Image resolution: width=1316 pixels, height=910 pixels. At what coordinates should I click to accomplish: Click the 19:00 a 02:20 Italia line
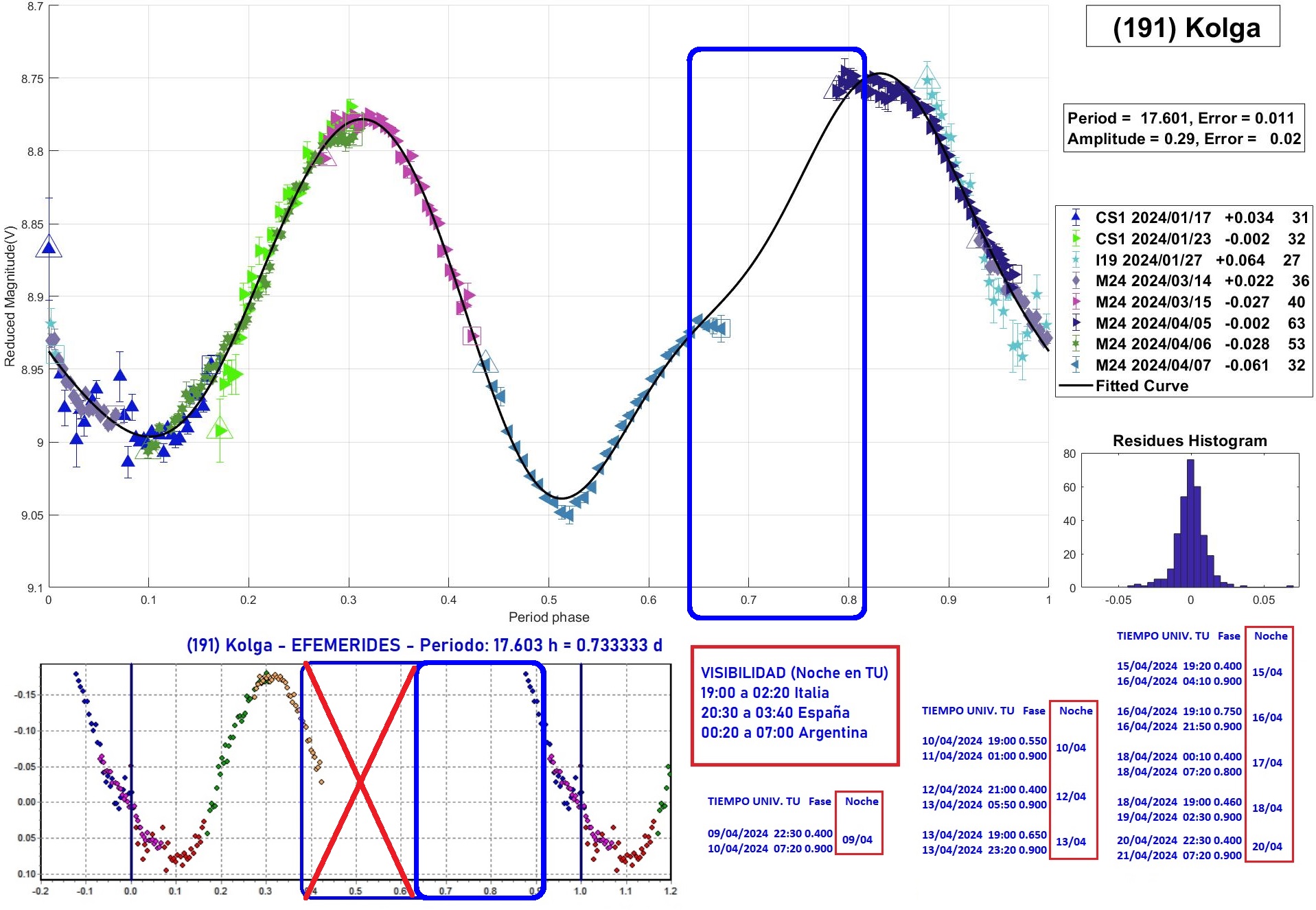765,692
